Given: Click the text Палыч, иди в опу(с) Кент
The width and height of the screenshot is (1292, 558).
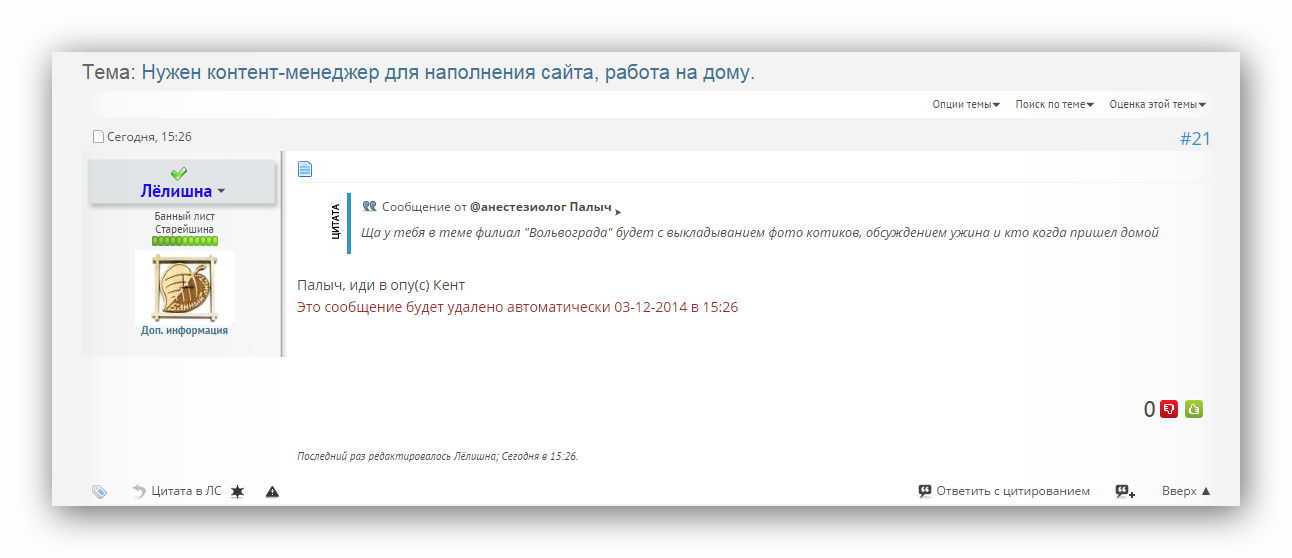Looking at the screenshot, I should [381, 285].
